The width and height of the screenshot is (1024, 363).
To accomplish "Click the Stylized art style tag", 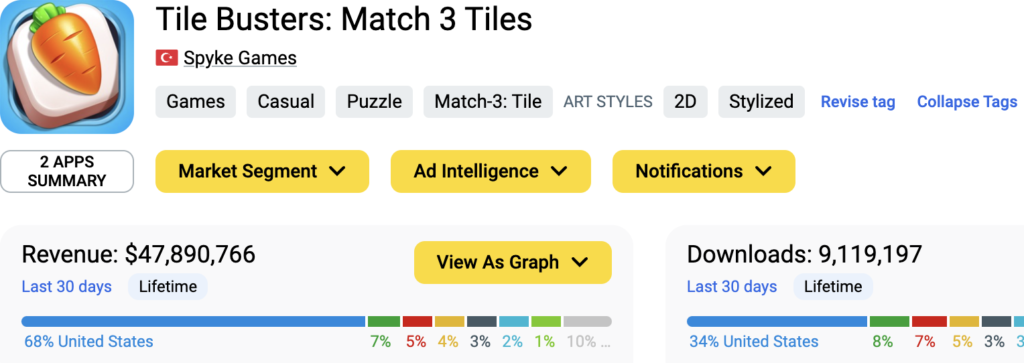I will point(761,102).
